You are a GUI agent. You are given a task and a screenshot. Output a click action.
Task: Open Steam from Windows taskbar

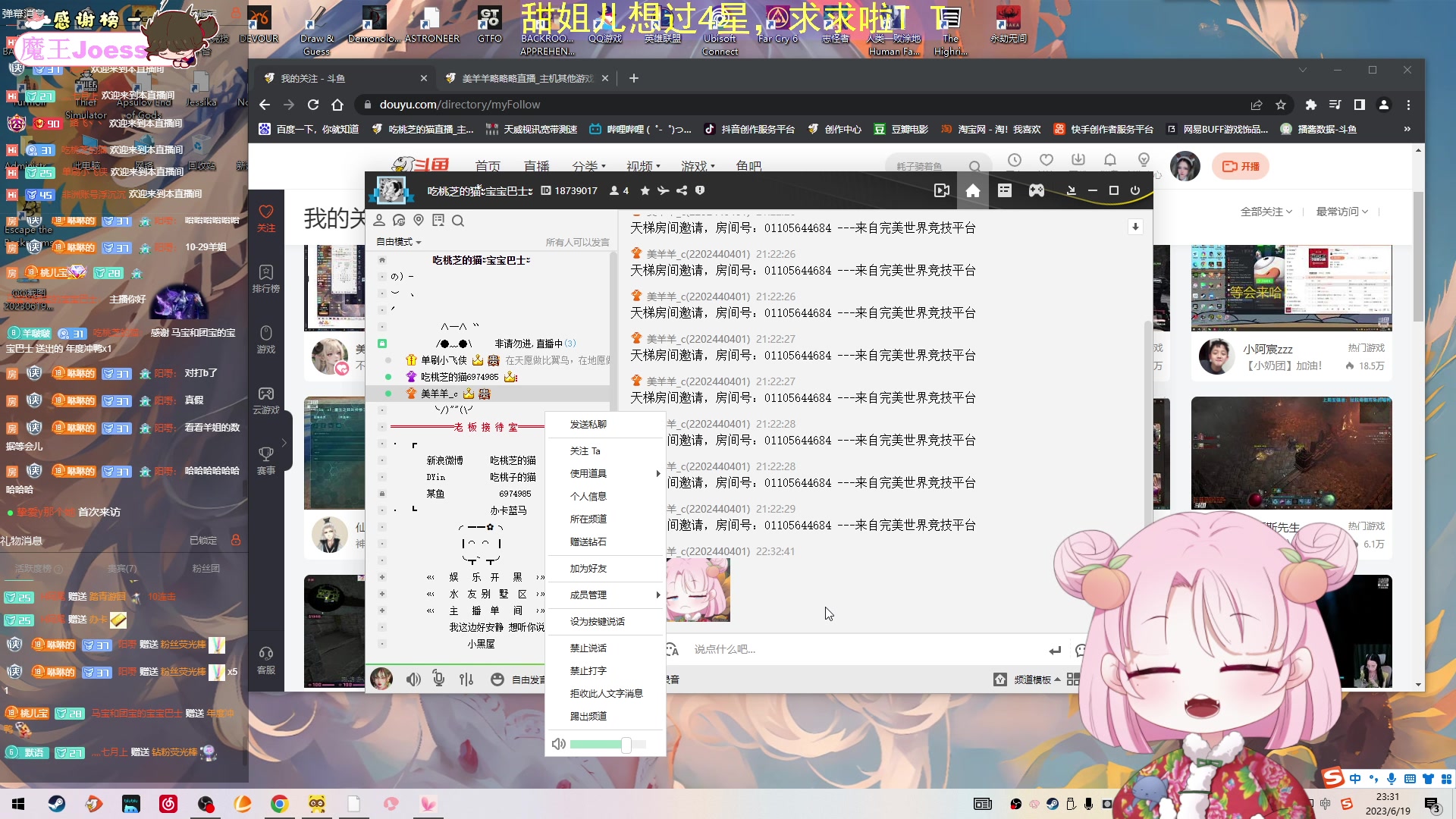pos(57,804)
